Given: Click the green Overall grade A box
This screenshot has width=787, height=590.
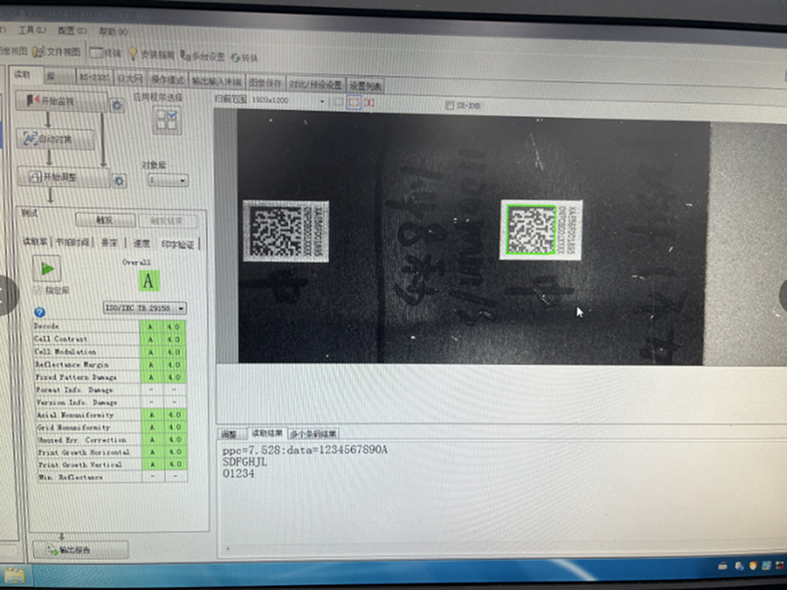Looking at the screenshot, I should (x=149, y=281).
